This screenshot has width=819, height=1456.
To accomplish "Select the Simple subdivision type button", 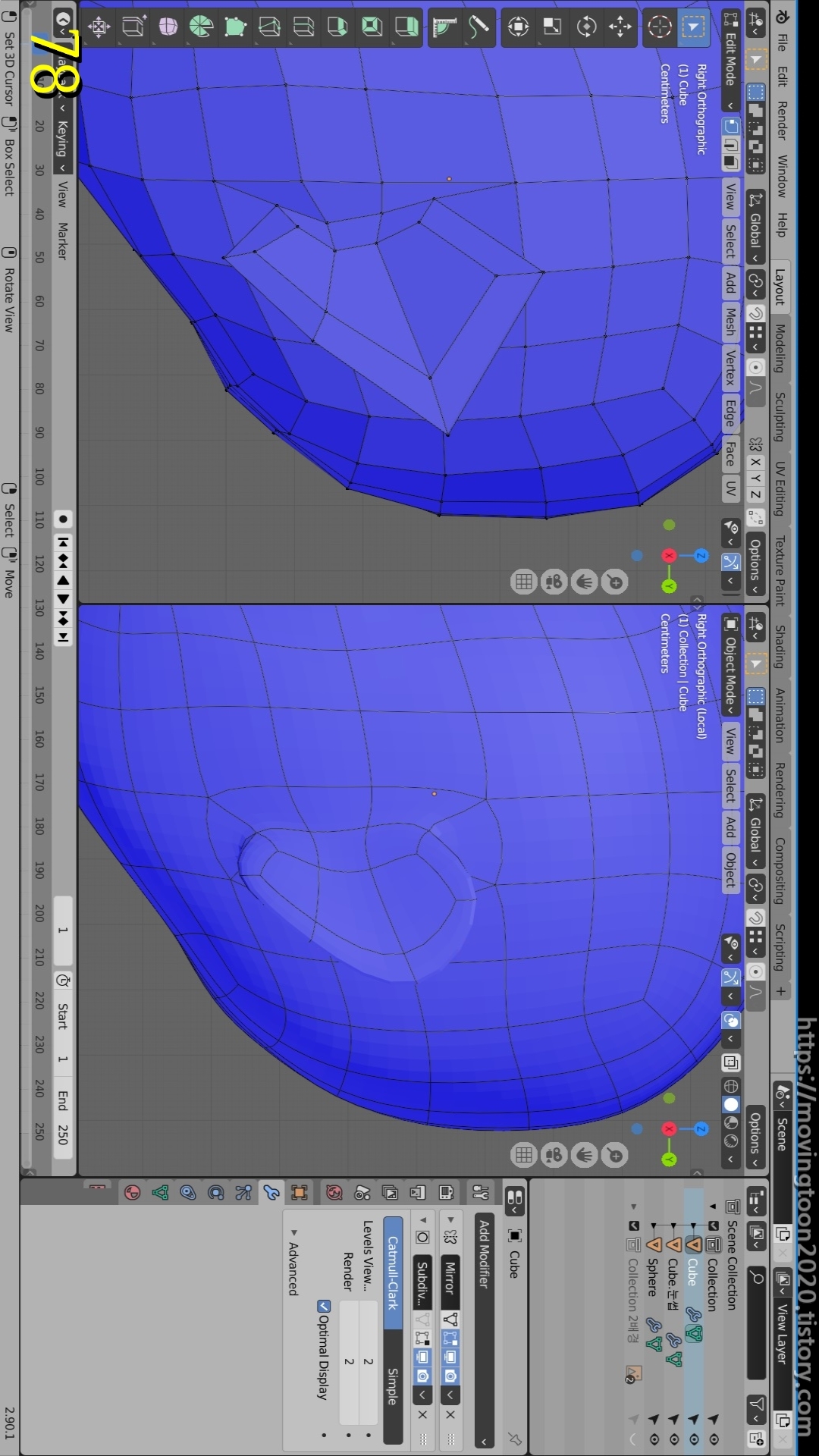I will click(x=393, y=1386).
